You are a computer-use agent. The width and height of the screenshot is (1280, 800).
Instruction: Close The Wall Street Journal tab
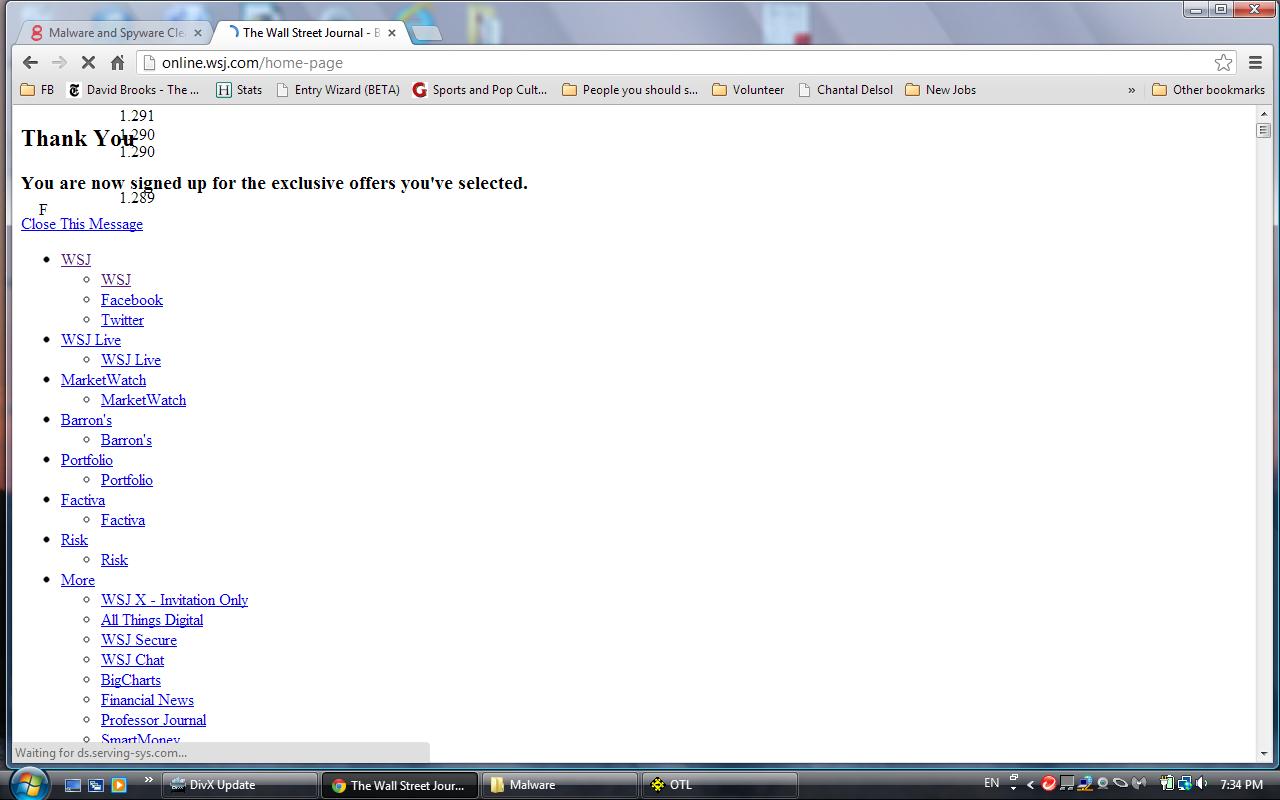click(392, 33)
